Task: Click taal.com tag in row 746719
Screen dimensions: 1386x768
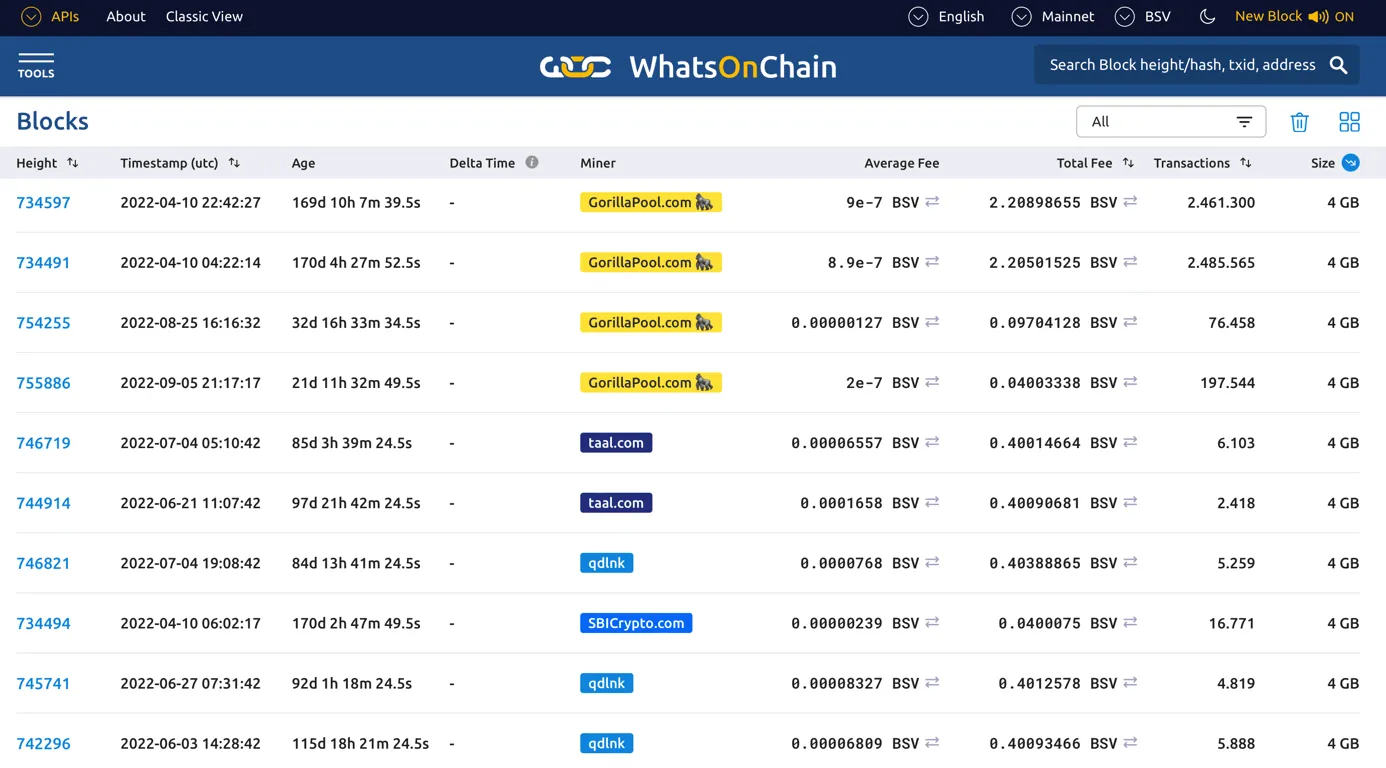Action: pyautogui.click(x=616, y=442)
